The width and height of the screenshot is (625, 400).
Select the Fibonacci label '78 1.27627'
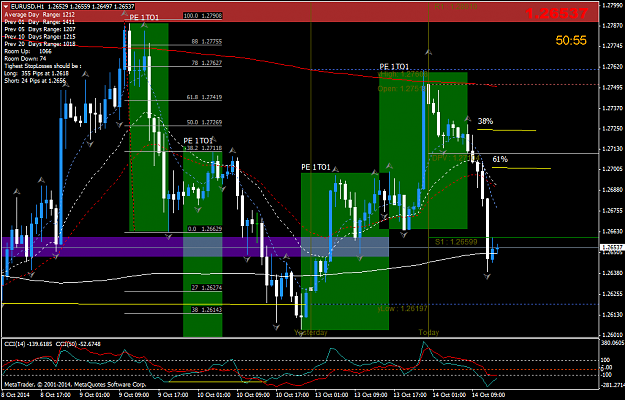tap(206, 63)
